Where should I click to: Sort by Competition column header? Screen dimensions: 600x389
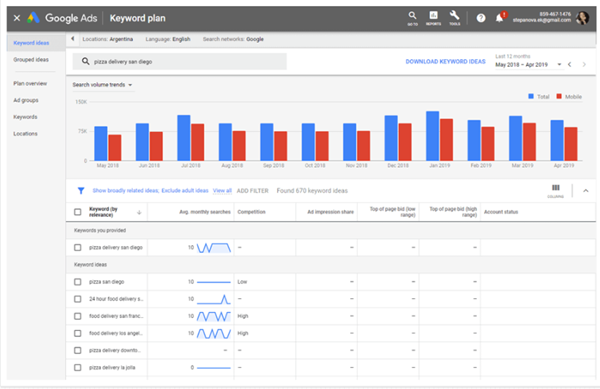point(251,212)
